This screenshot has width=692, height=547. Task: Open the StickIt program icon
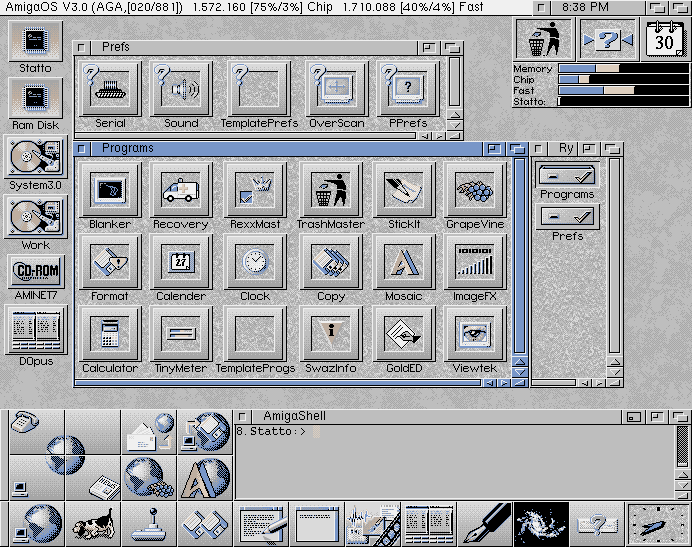click(x=404, y=190)
